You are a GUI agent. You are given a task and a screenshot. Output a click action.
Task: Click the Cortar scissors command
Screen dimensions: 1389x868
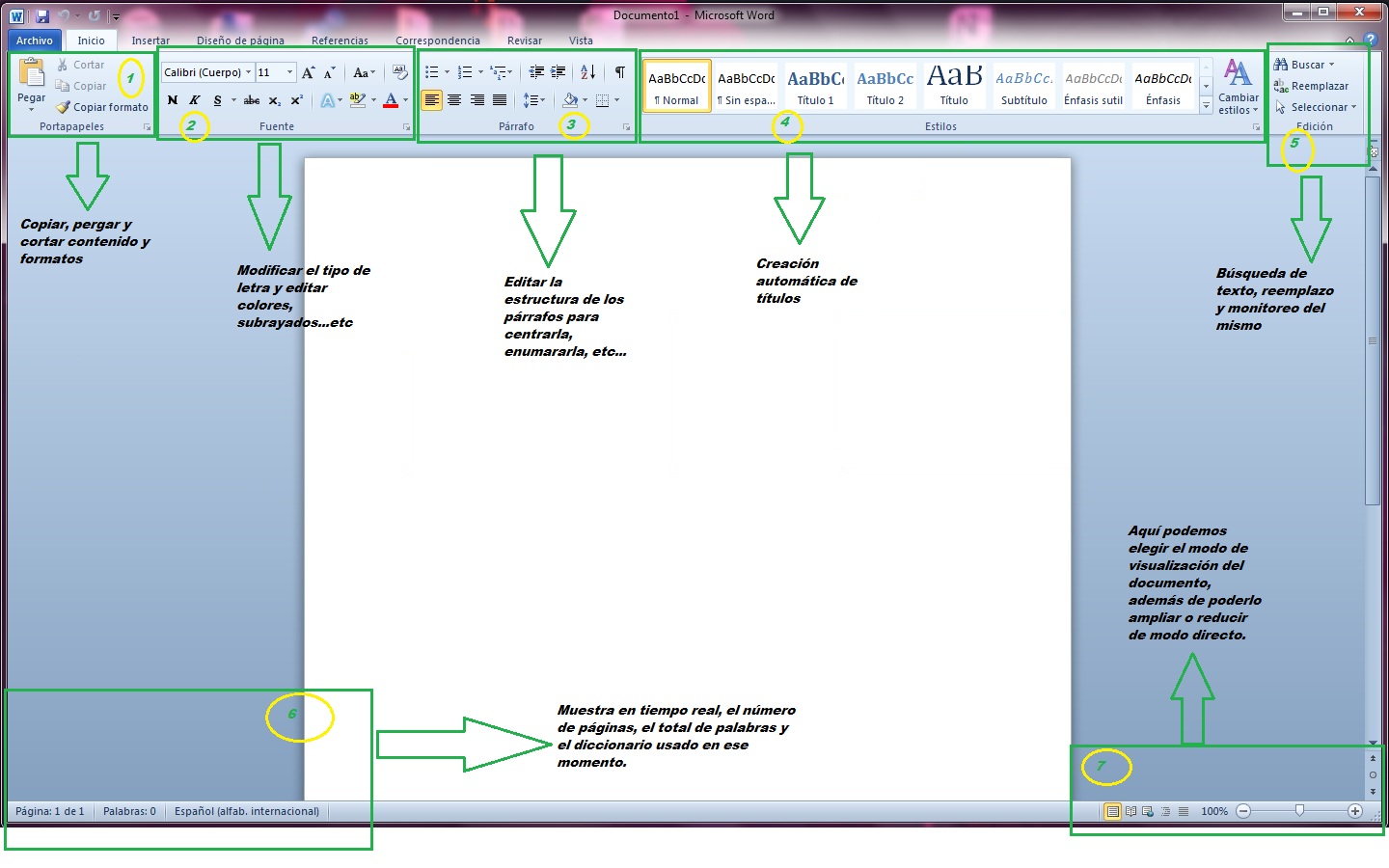click(81, 65)
